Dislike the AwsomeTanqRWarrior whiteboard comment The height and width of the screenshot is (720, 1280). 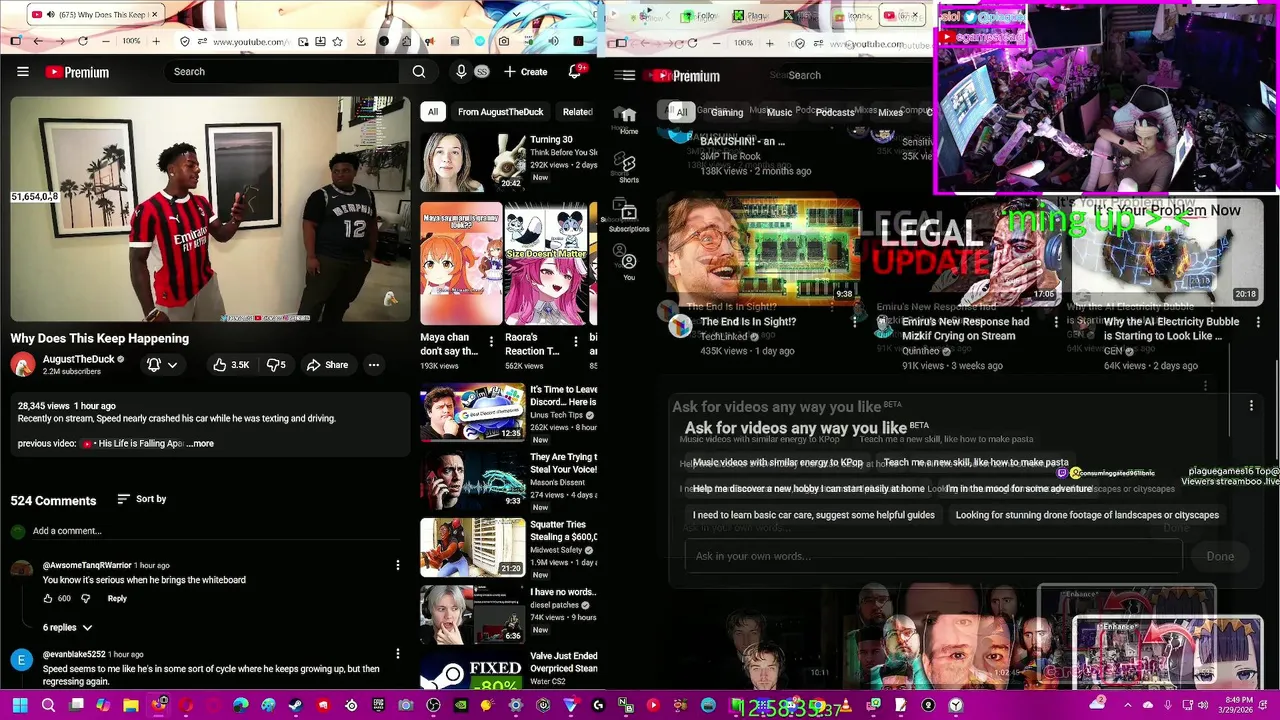[x=85, y=598]
